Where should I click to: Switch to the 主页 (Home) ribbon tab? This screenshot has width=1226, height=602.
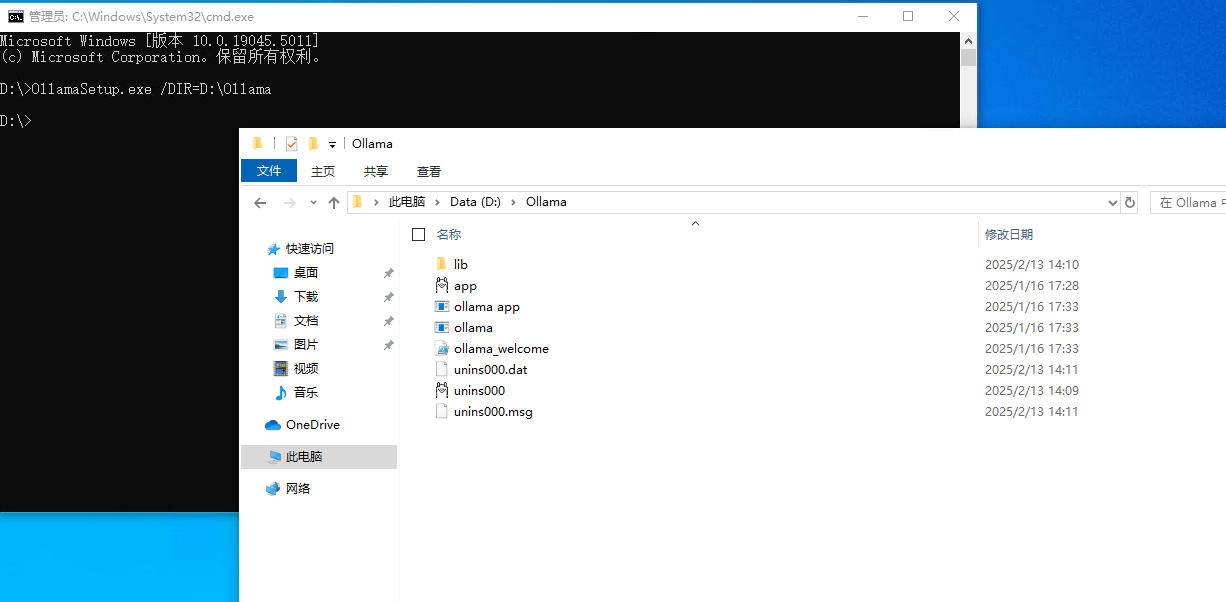[x=323, y=172]
